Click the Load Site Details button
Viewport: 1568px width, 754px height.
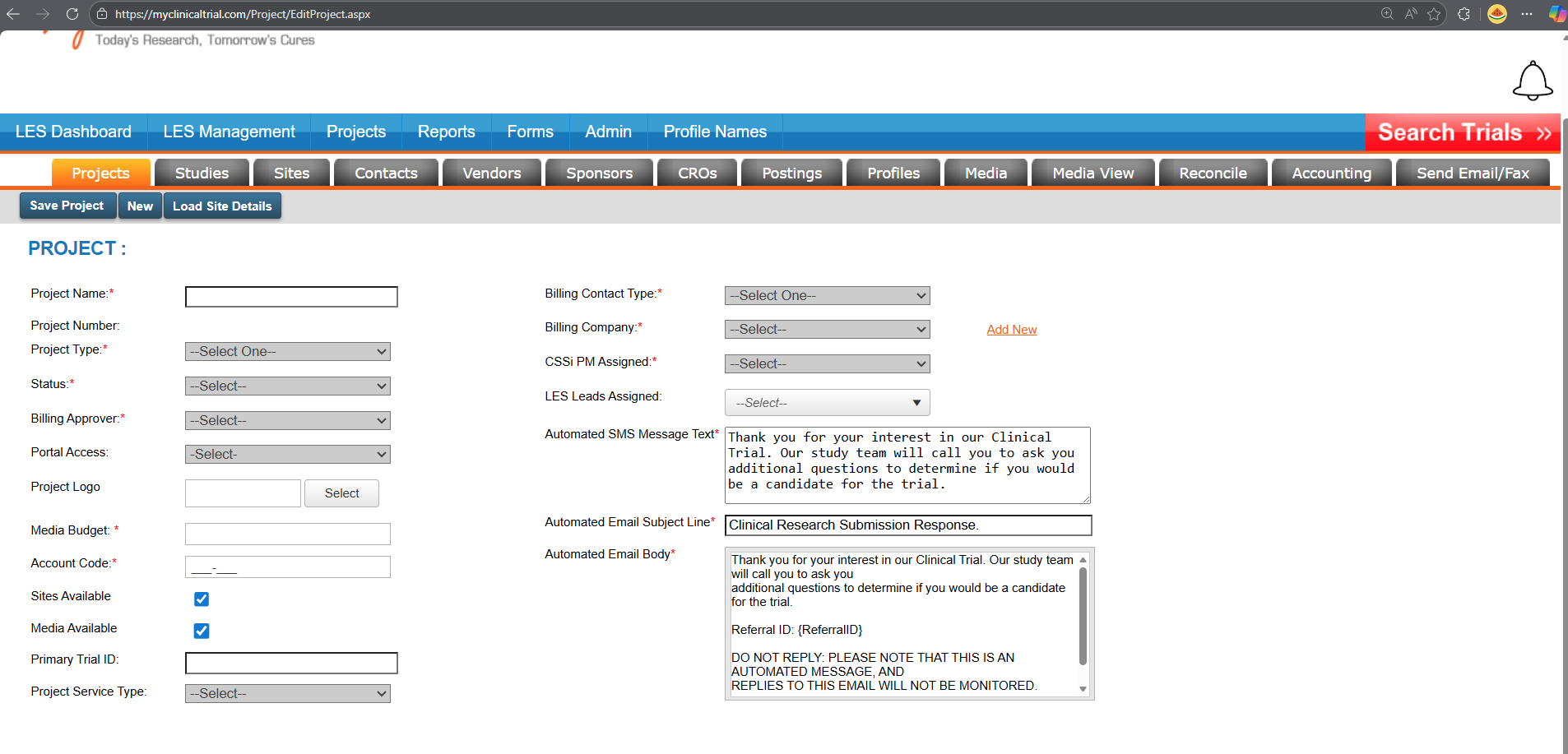222,206
